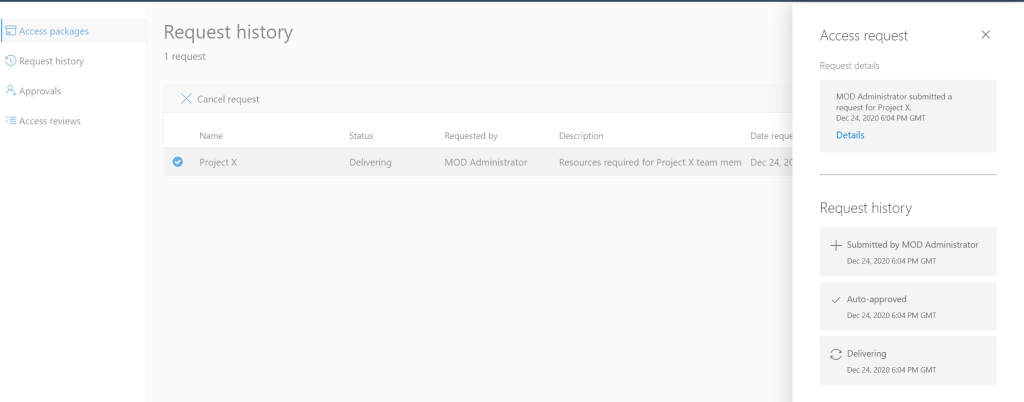Click the Approvals person icon
The width and height of the screenshot is (1024, 402).
point(11,91)
